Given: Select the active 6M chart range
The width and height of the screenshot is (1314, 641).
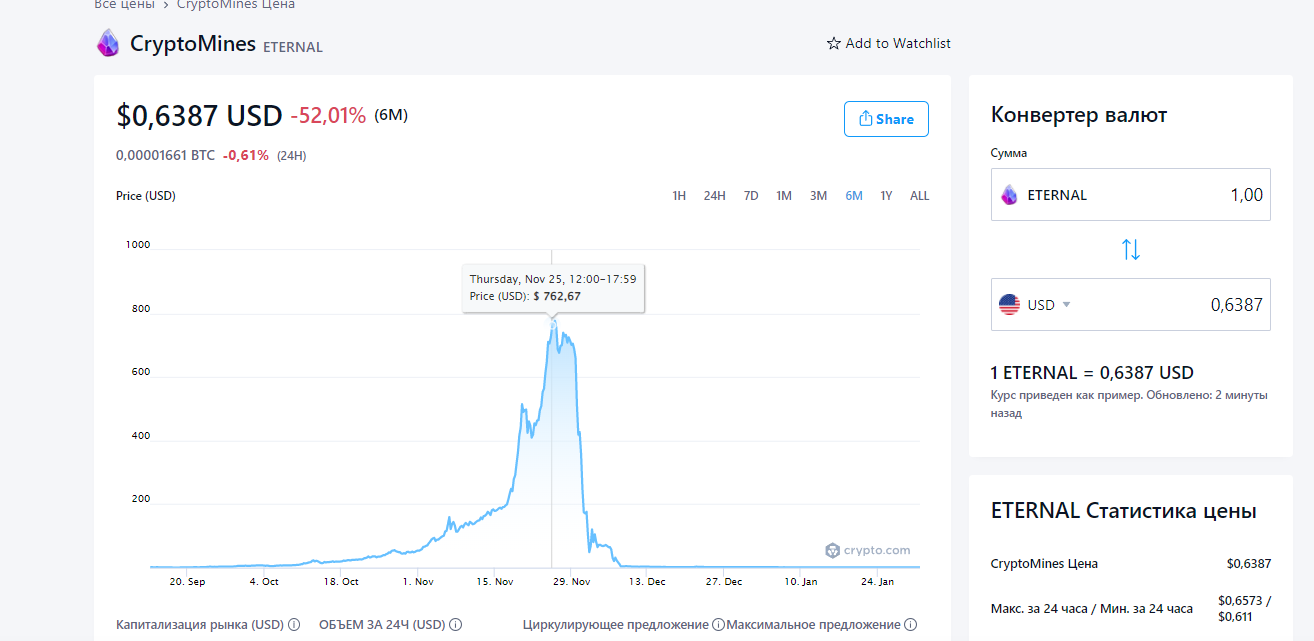Looking at the screenshot, I should [854, 196].
